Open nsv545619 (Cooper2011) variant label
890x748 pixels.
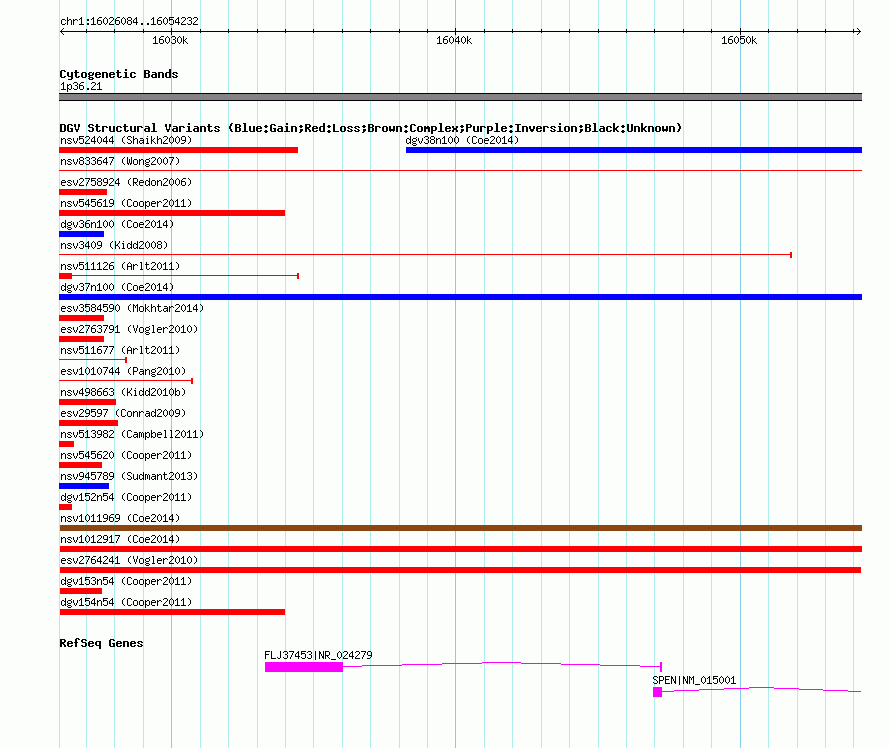pos(126,203)
